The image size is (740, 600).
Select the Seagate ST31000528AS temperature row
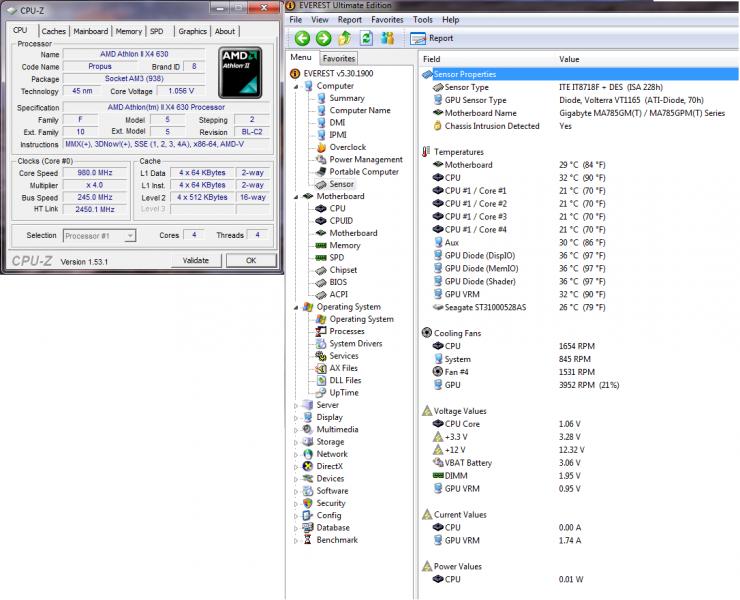click(x=580, y=307)
